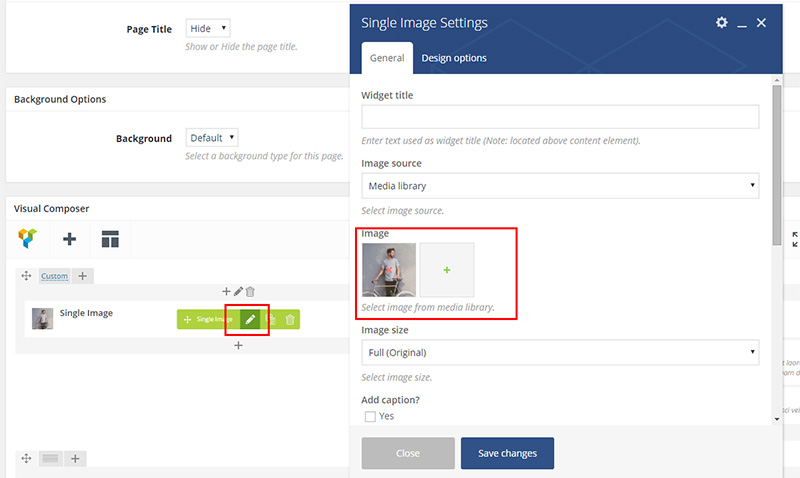Expand the Image source dropdown
Viewport: 800px width, 478px height.
(559, 186)
